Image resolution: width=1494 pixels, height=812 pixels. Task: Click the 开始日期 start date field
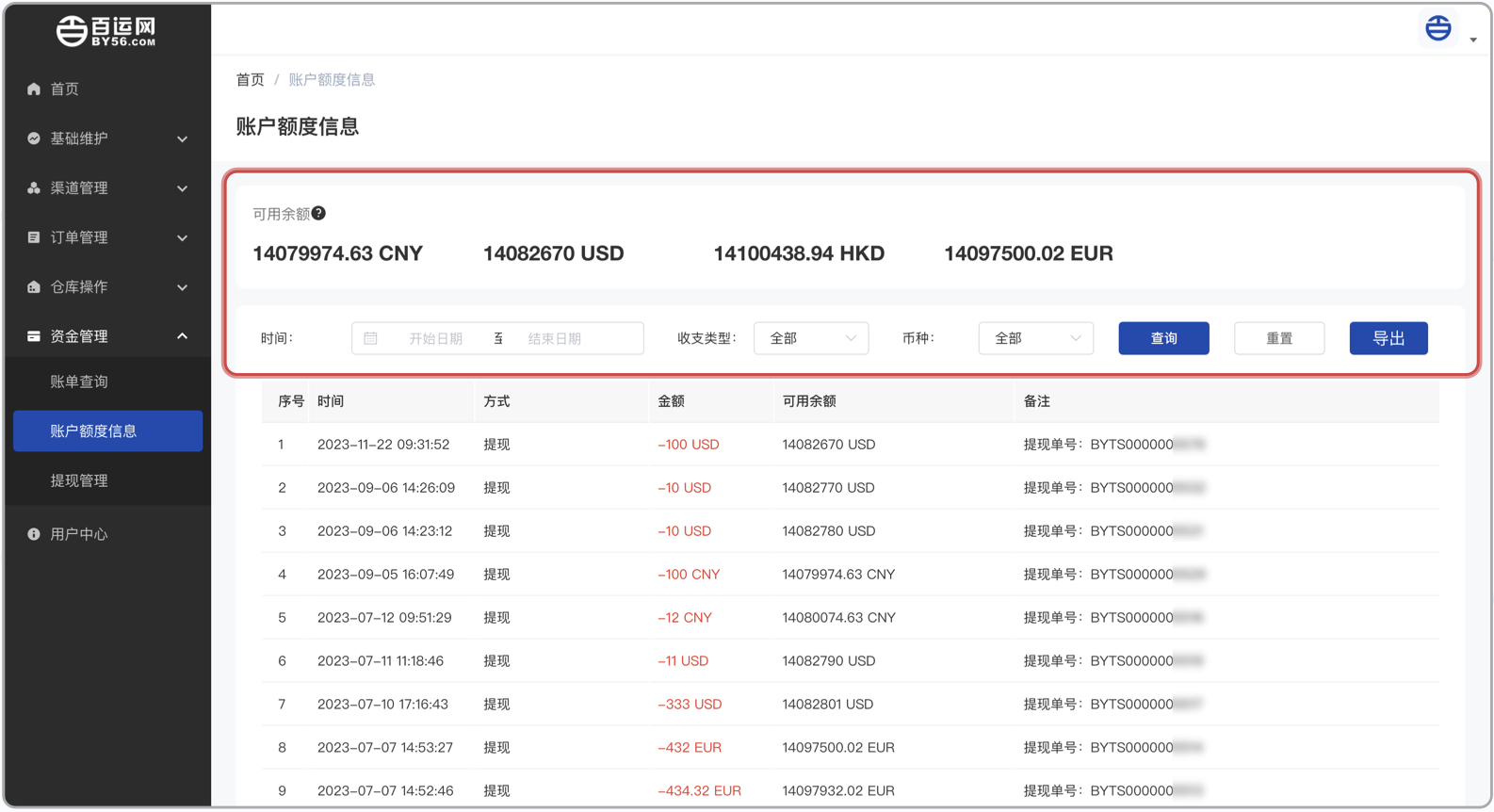pyautogui.click(x=435, y=338)
